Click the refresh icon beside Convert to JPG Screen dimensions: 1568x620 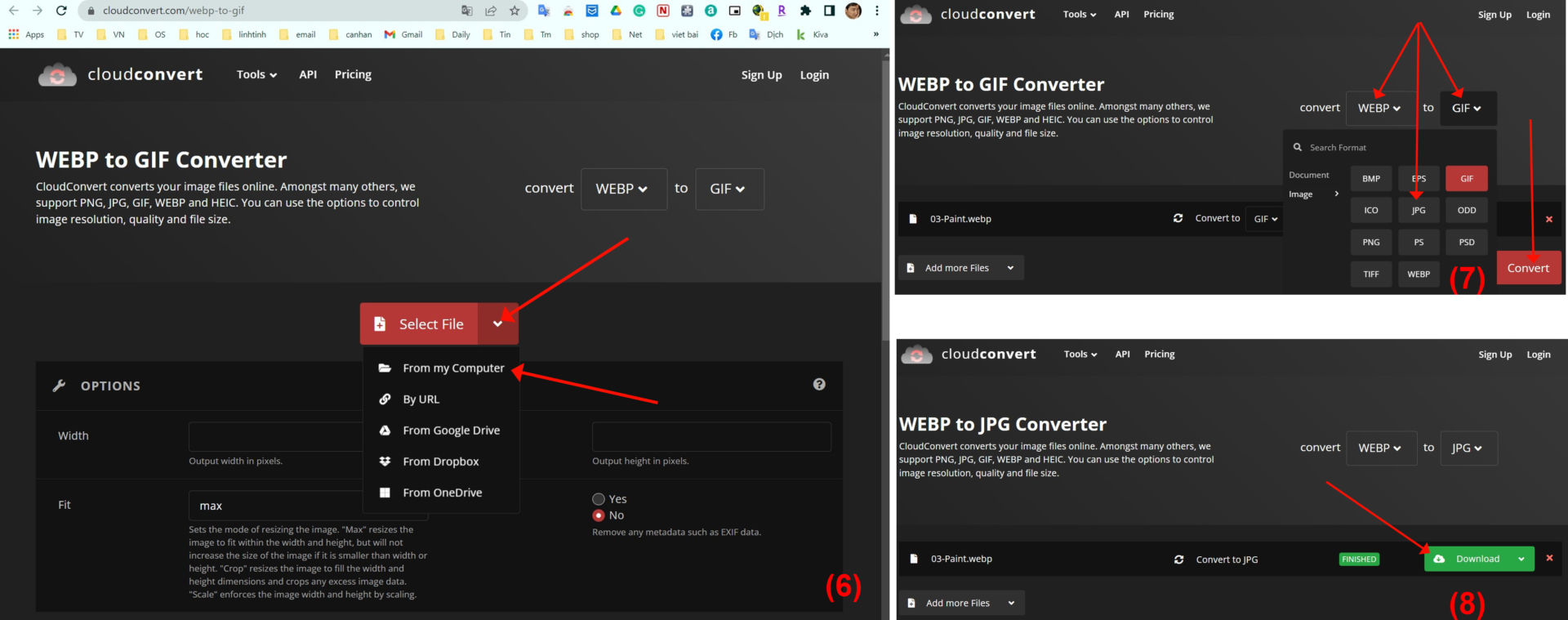[1178, 560]
